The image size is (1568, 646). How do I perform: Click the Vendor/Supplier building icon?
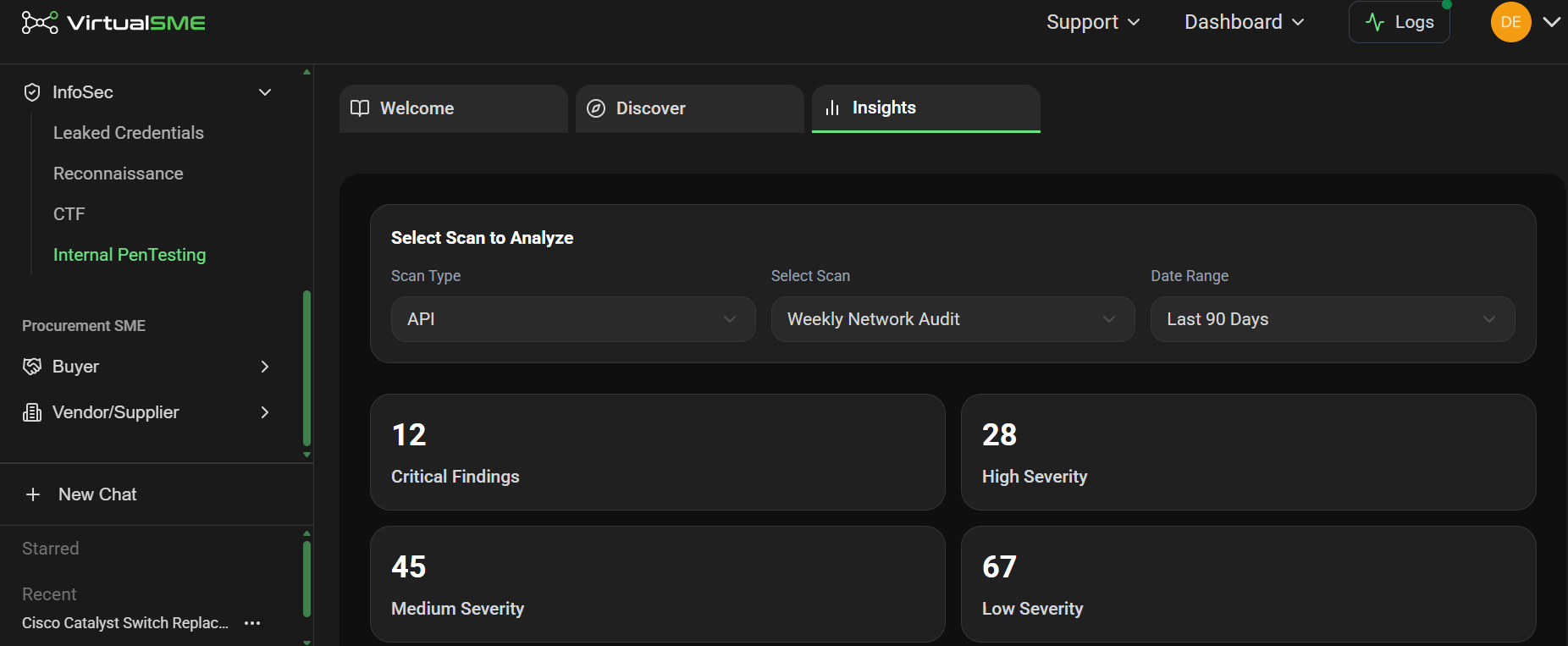point(32,412)
